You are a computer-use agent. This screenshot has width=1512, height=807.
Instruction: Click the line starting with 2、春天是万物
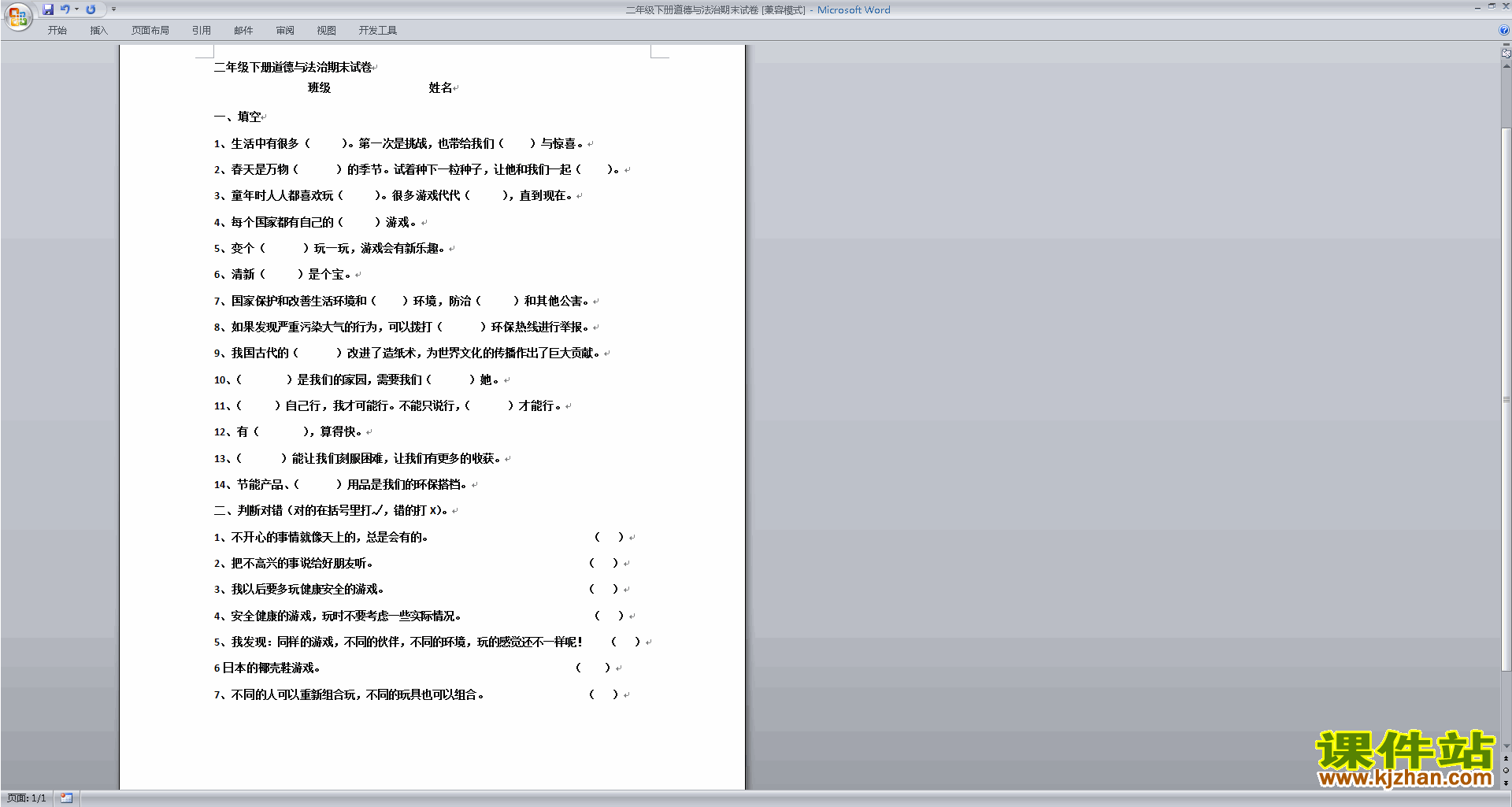(x=417, y=170)
